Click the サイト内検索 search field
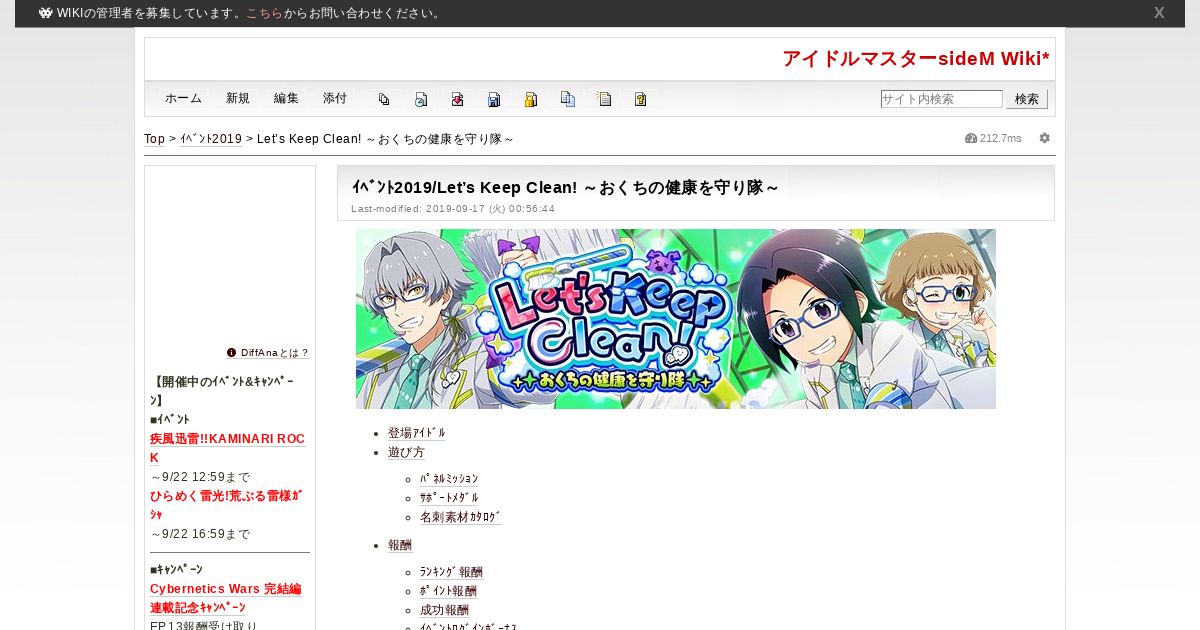Image resolution: width=1200 pixels, height=630 pixels. tap(941, 99)
